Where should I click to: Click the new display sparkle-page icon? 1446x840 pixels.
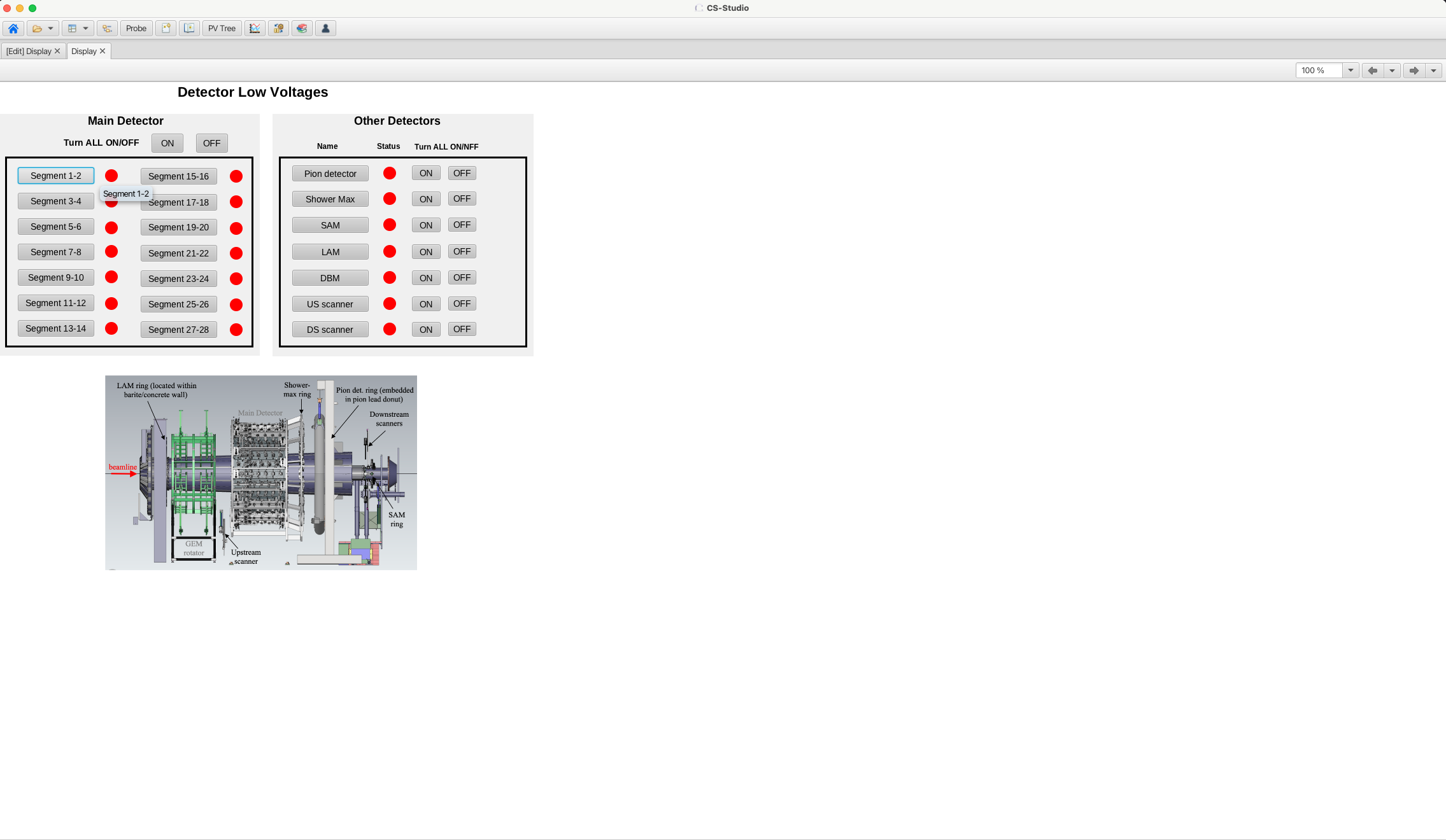[x=166, y=29]
